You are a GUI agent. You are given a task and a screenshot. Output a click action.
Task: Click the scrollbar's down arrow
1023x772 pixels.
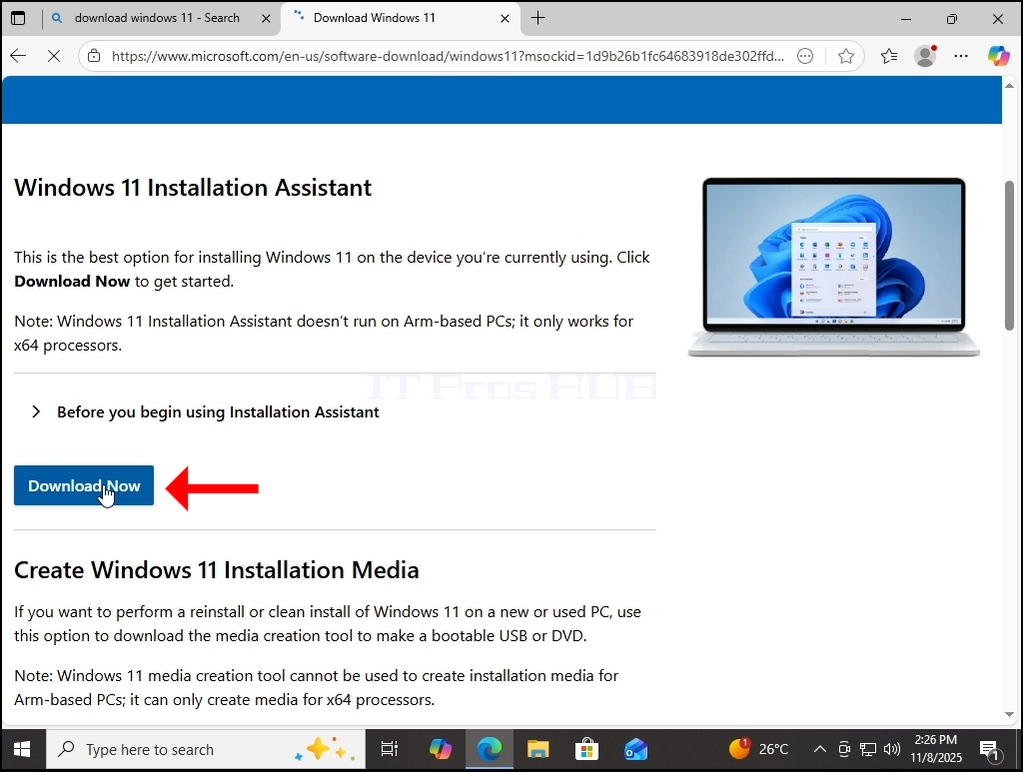pos(1009,715)
